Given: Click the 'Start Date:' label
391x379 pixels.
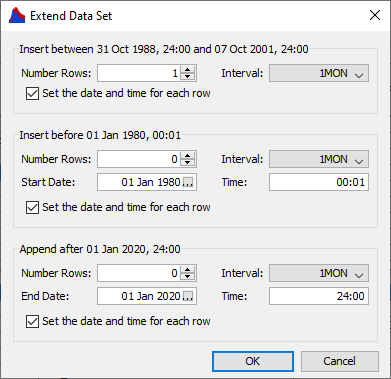Looking at the screenshot, I should pyautogui.click(x=48, y=182).
